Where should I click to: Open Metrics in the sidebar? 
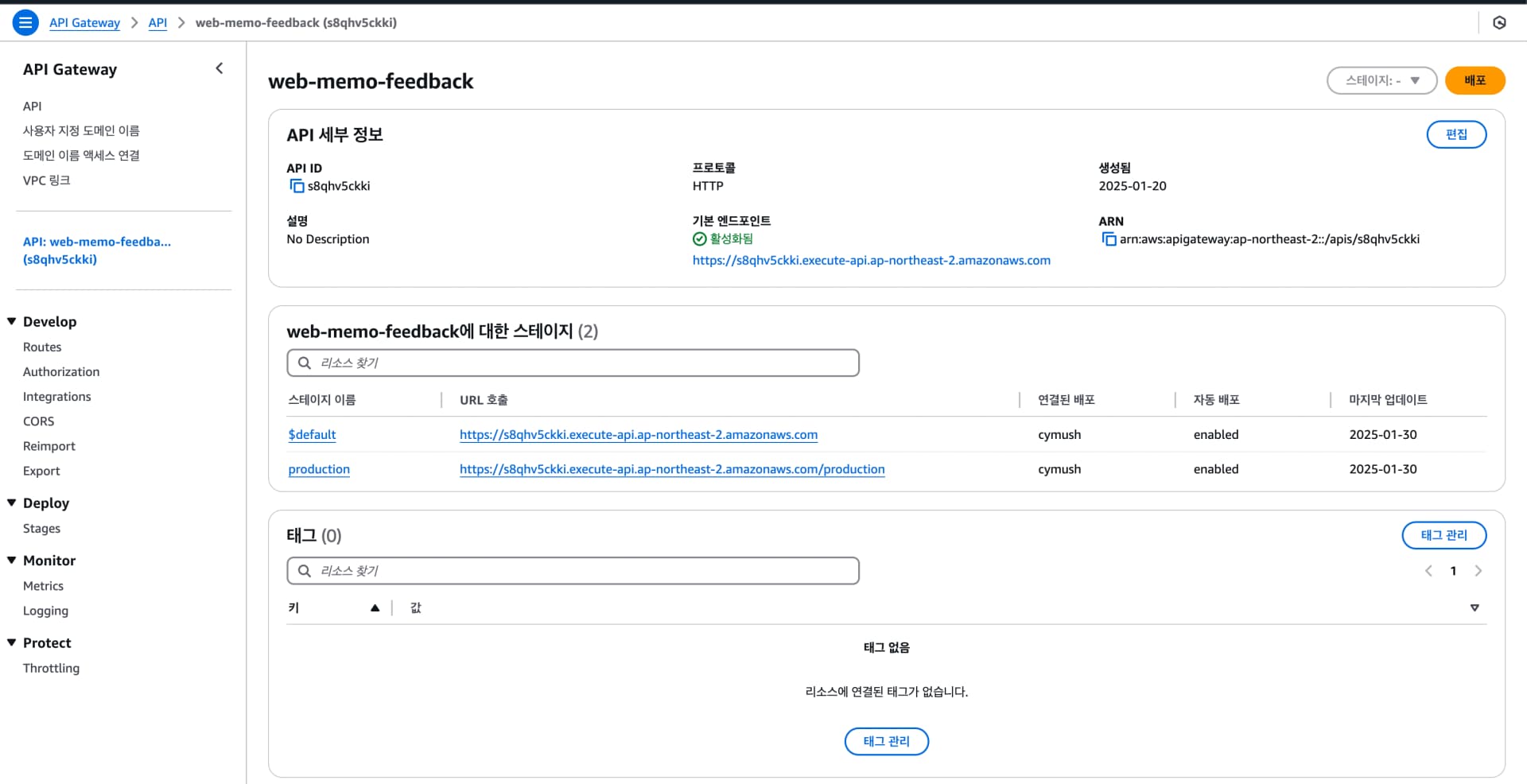coord(43,586)
